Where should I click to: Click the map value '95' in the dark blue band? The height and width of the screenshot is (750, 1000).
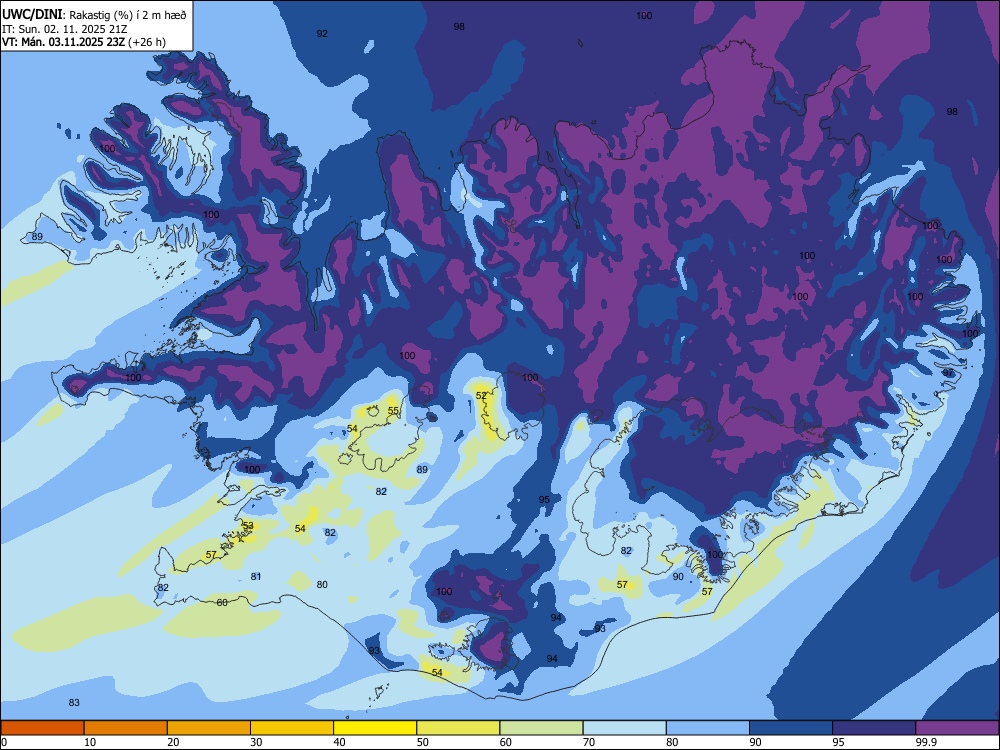tap(544, 499)
